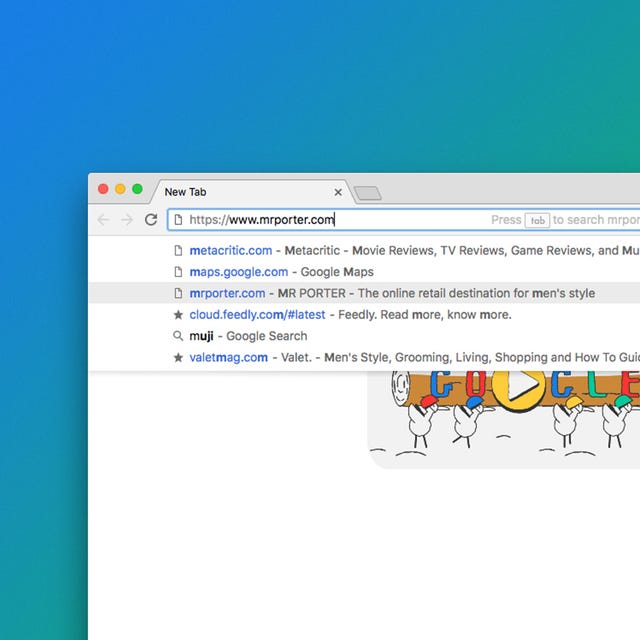The image size is (640, 640).
Task: Click the red close window button
Action: 103,189
